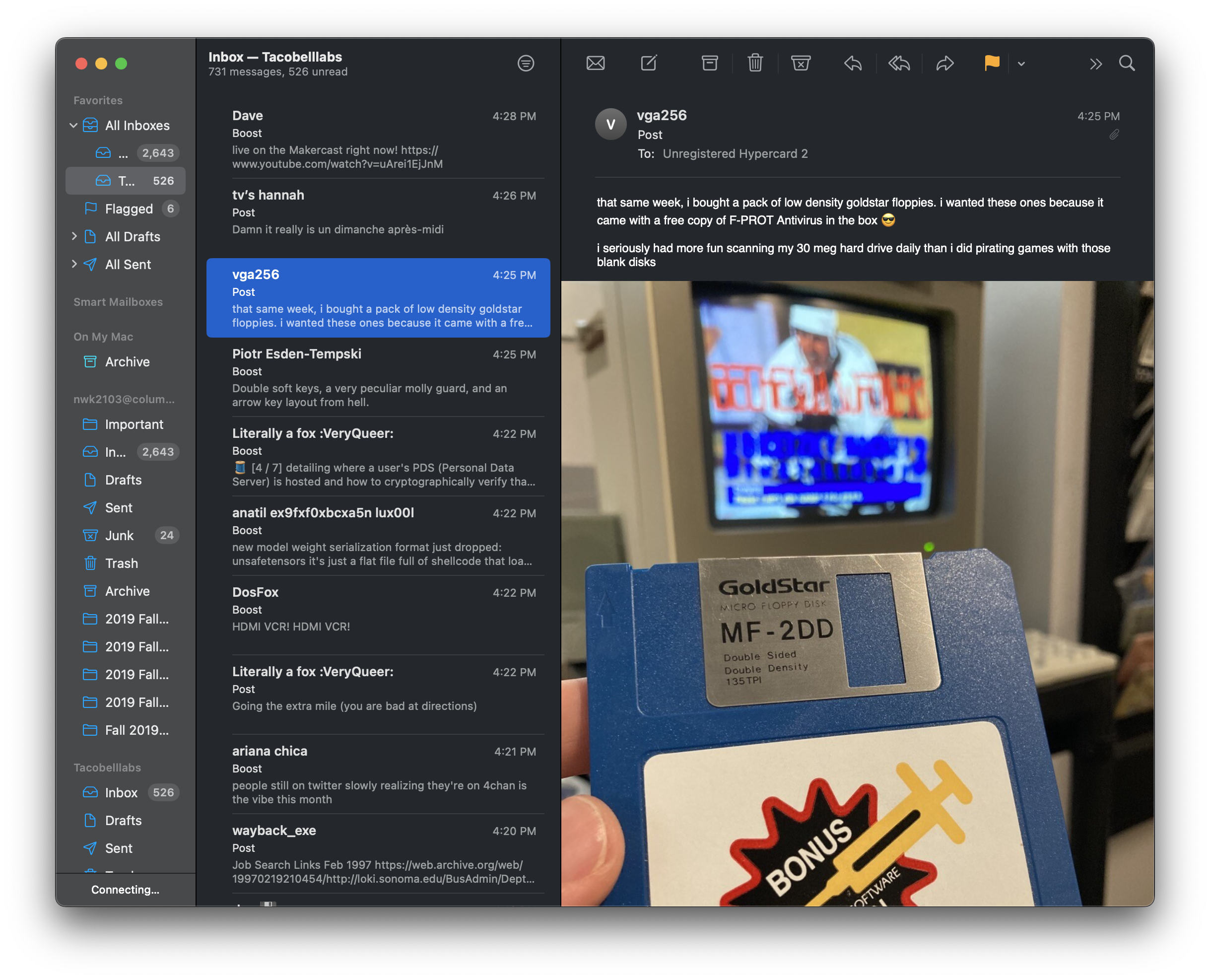Archive the selected message
Screen dimensions: 1210x980
[709, 63]
